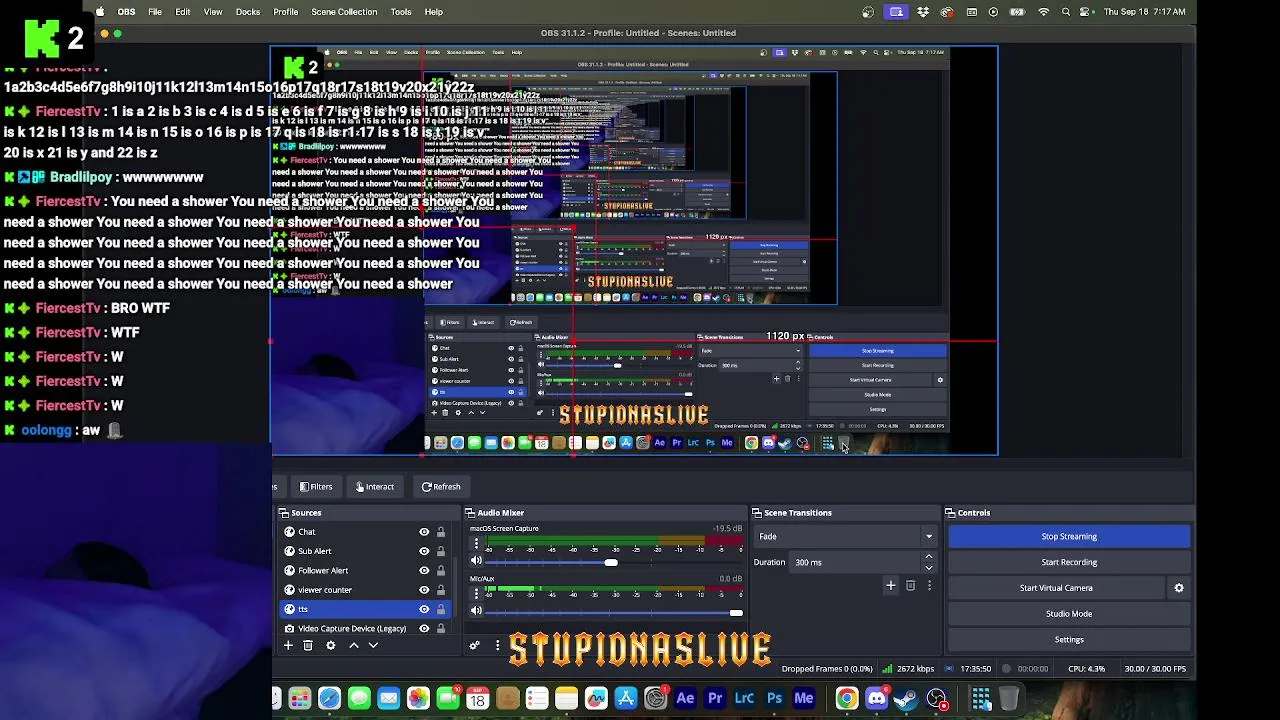
Task: Open macOS Screen Capture channel options dots
Action: coord(476,543)
